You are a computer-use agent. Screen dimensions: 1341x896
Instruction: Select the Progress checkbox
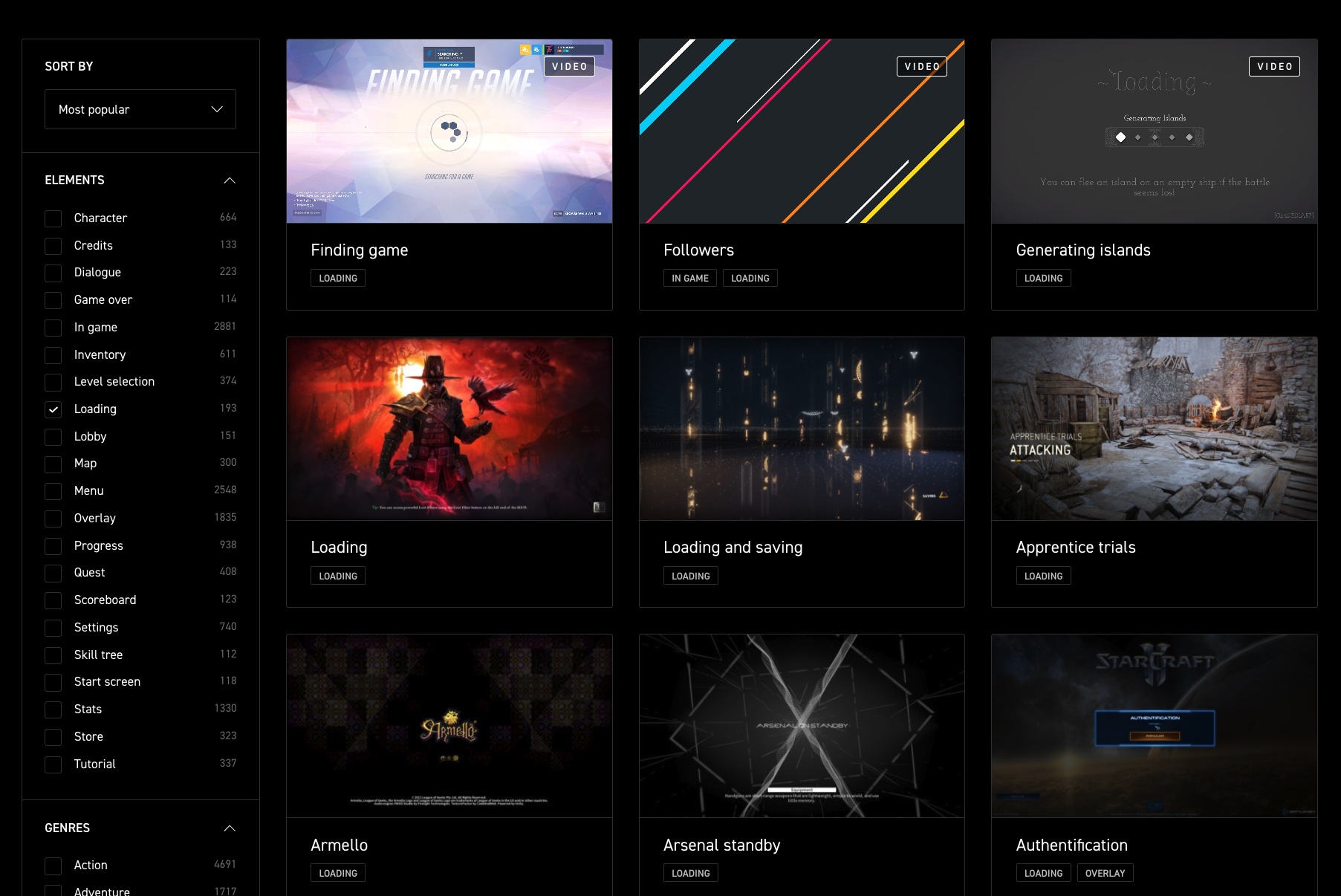53,546
